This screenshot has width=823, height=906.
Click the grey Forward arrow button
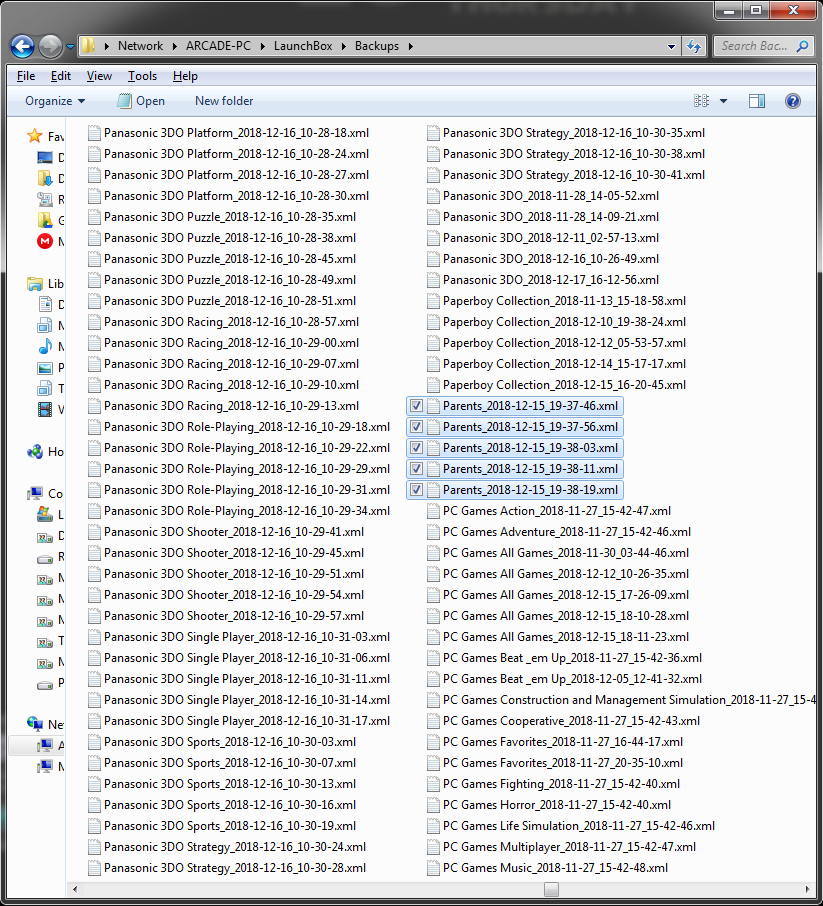point(50,46)
